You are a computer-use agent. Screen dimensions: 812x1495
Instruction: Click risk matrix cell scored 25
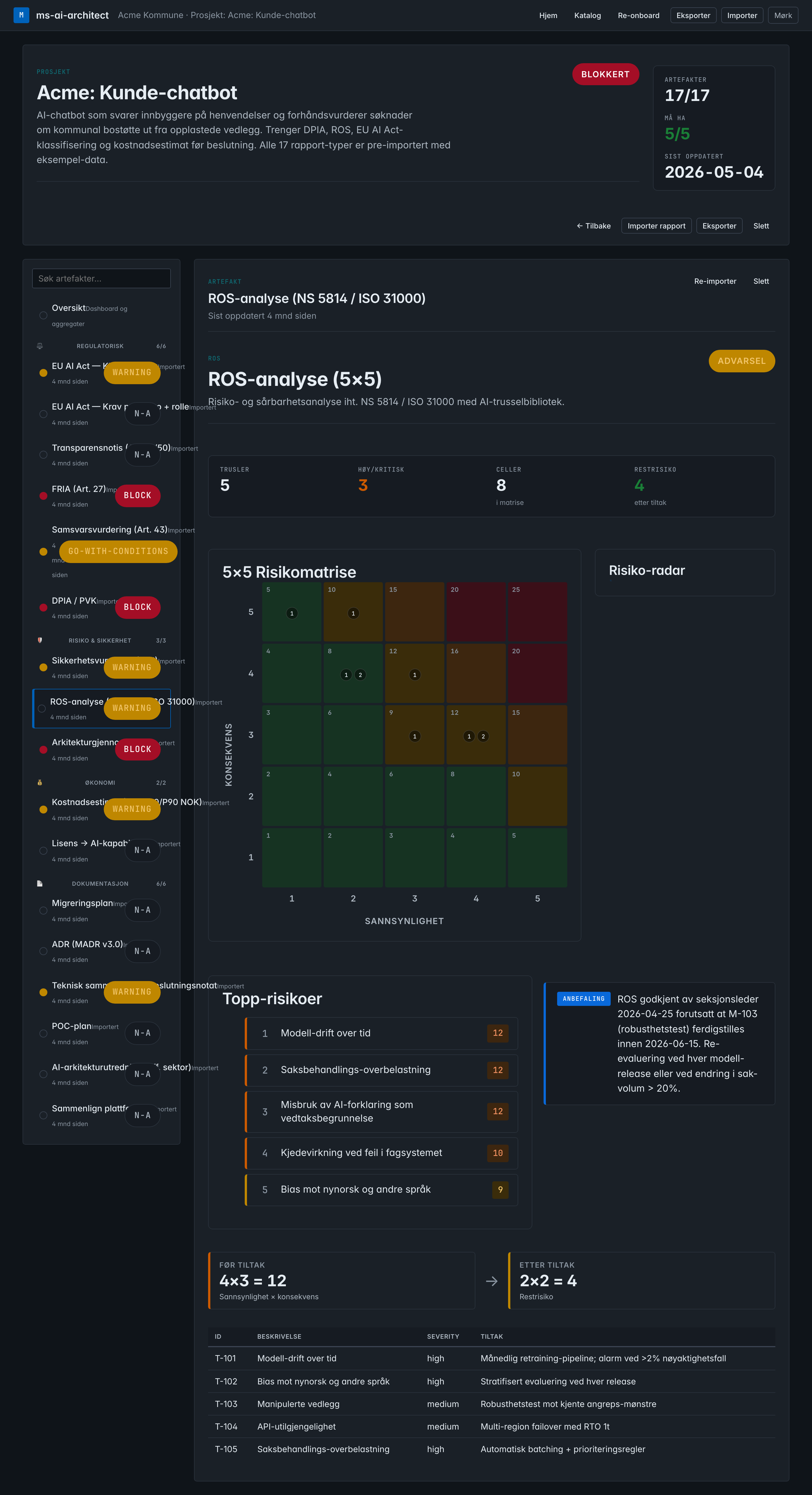[x=538, y=612]
